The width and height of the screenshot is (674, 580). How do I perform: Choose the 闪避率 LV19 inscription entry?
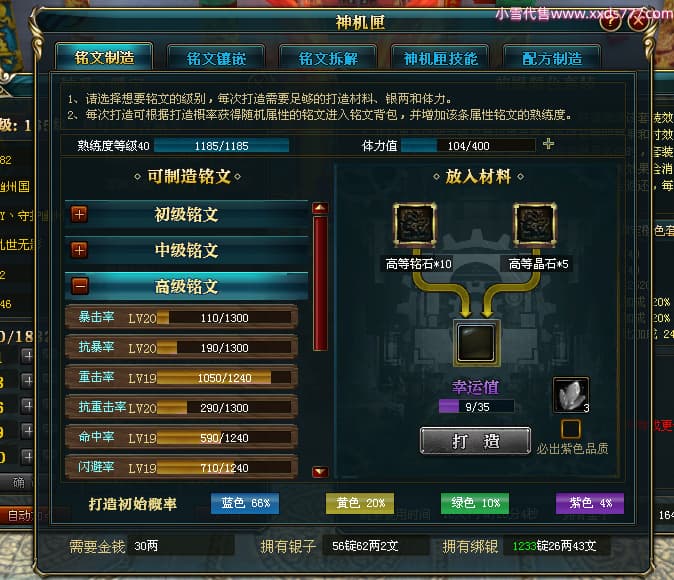(181, 467)
